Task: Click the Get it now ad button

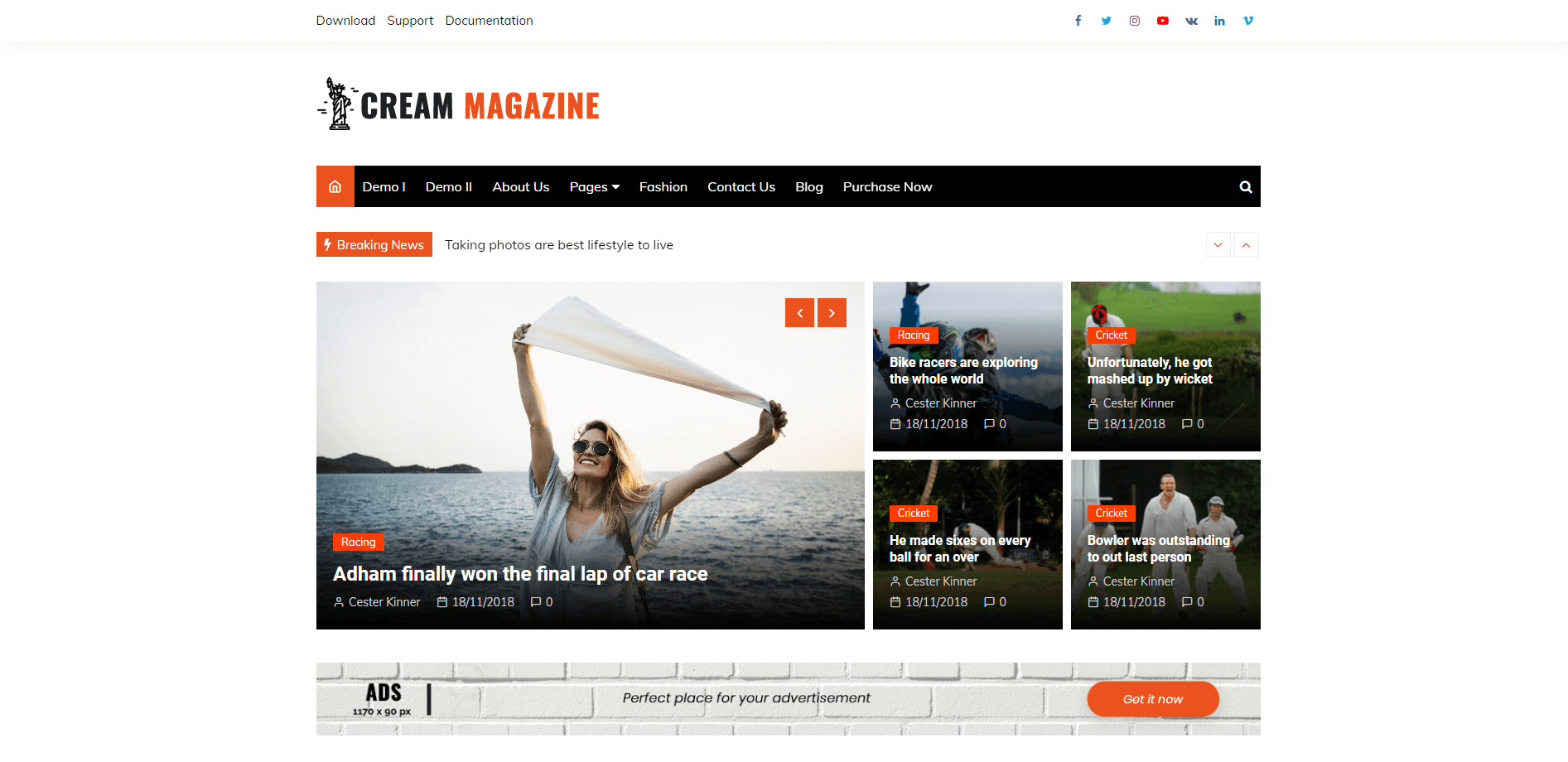Action: (x=1153, y=699)
